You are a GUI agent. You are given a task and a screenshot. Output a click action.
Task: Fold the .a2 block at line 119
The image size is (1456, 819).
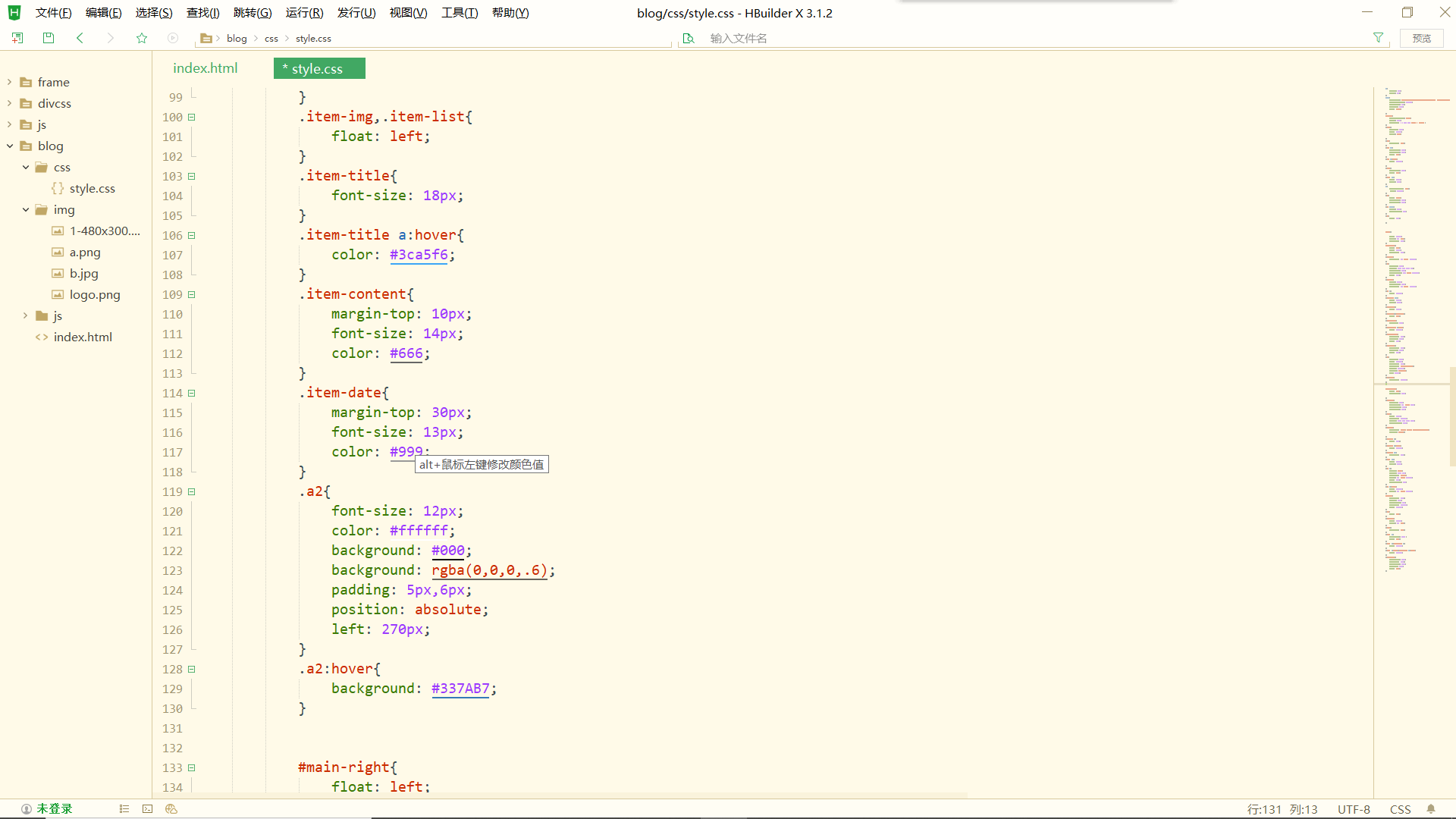point(192,491)
